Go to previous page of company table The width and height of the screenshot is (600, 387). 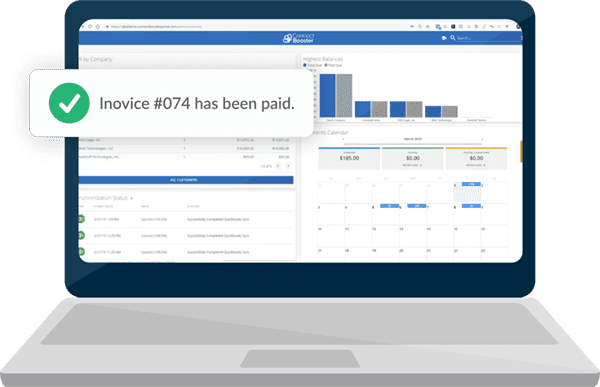point(278,166)
